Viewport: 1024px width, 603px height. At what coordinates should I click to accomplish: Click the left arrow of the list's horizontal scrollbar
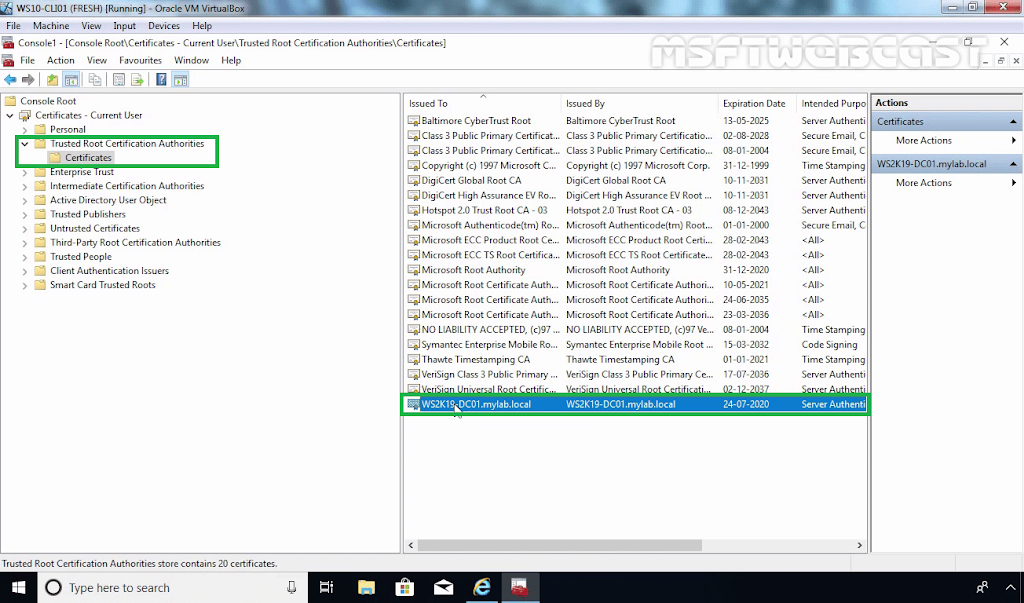pyautogui.click(x=411, y=545)
